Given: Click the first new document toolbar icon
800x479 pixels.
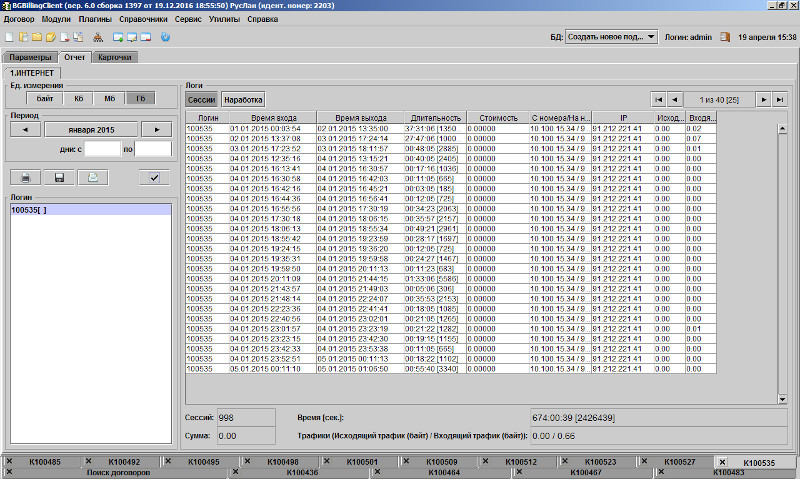Looking at the screenshot, I should (10, 37).
